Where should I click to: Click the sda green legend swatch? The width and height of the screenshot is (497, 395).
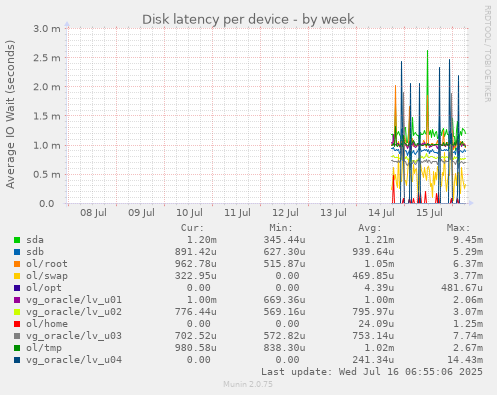pyautogui.click(x=17, y=240)
